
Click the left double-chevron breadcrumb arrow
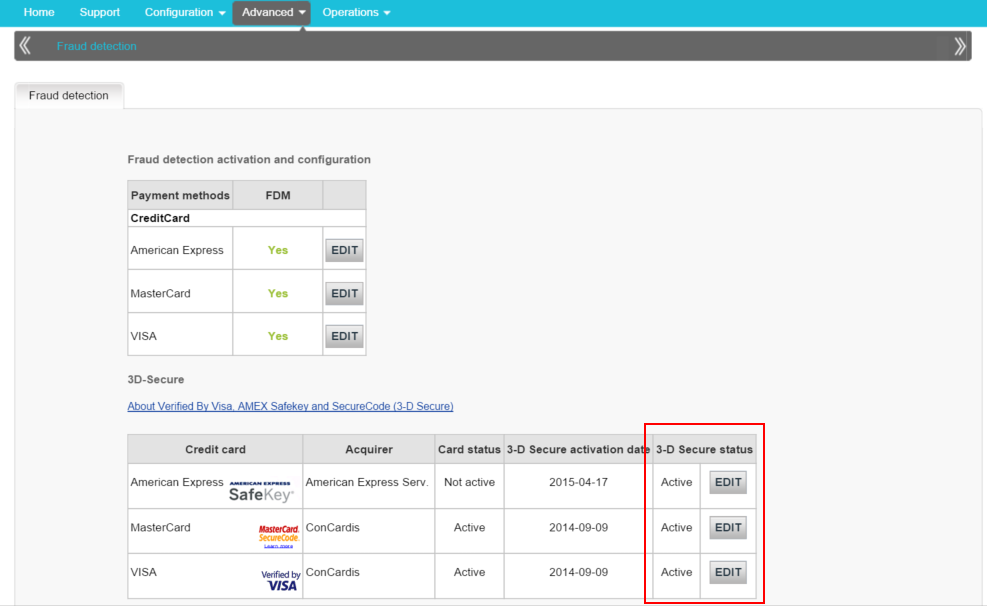pos(25,46)
